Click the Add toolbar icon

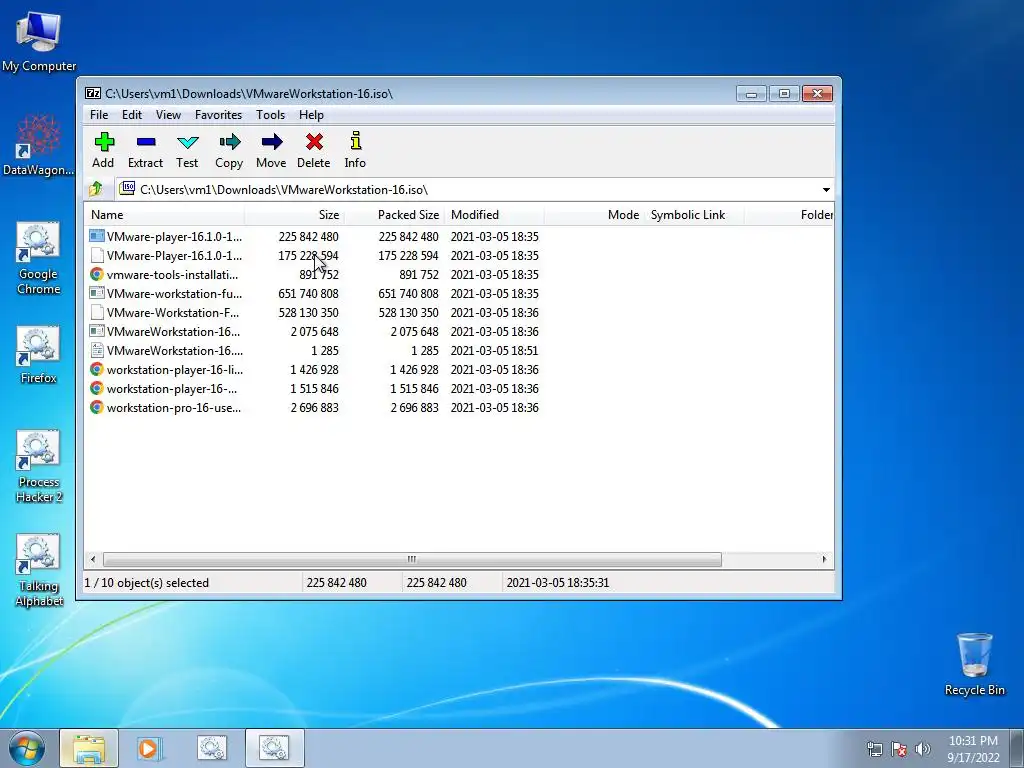[104, 142]
